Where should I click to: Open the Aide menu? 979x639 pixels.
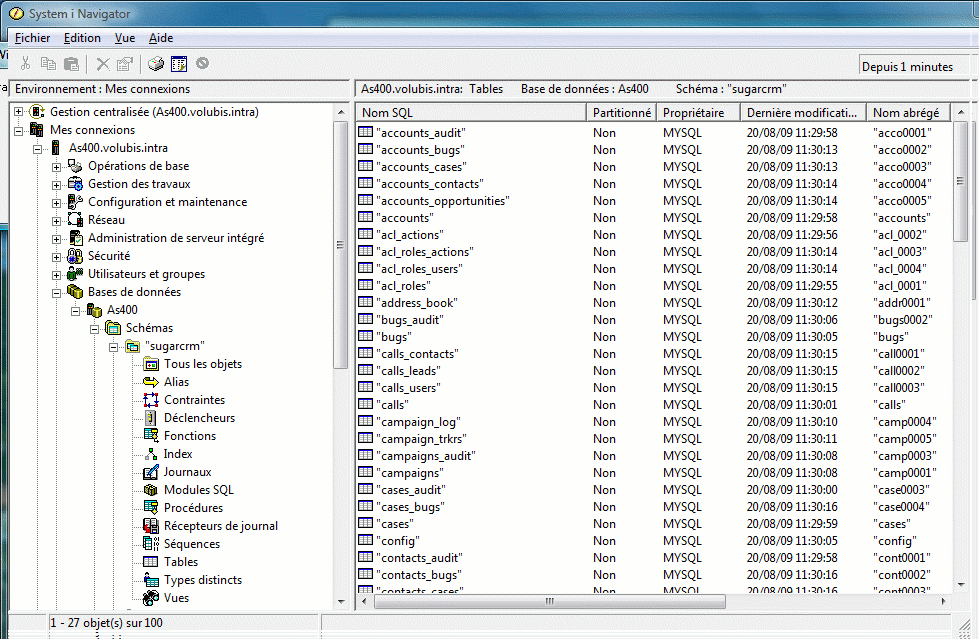point(160,38)
